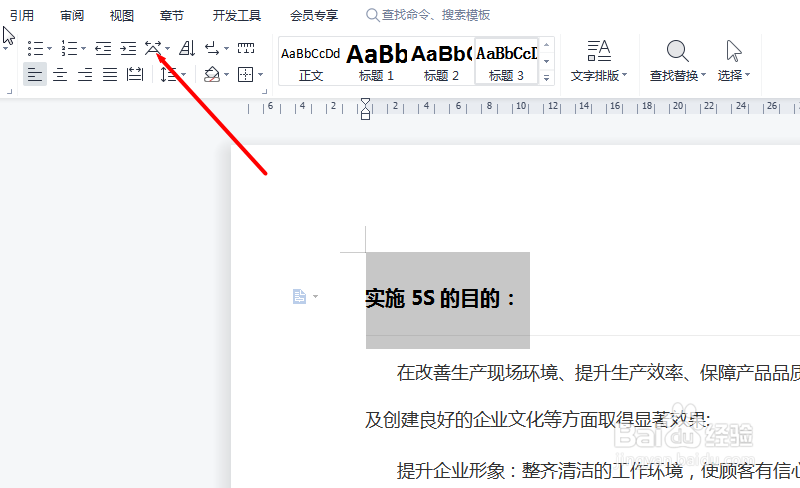
Task: Apply the 正文 style
Action: pos(311,61)
